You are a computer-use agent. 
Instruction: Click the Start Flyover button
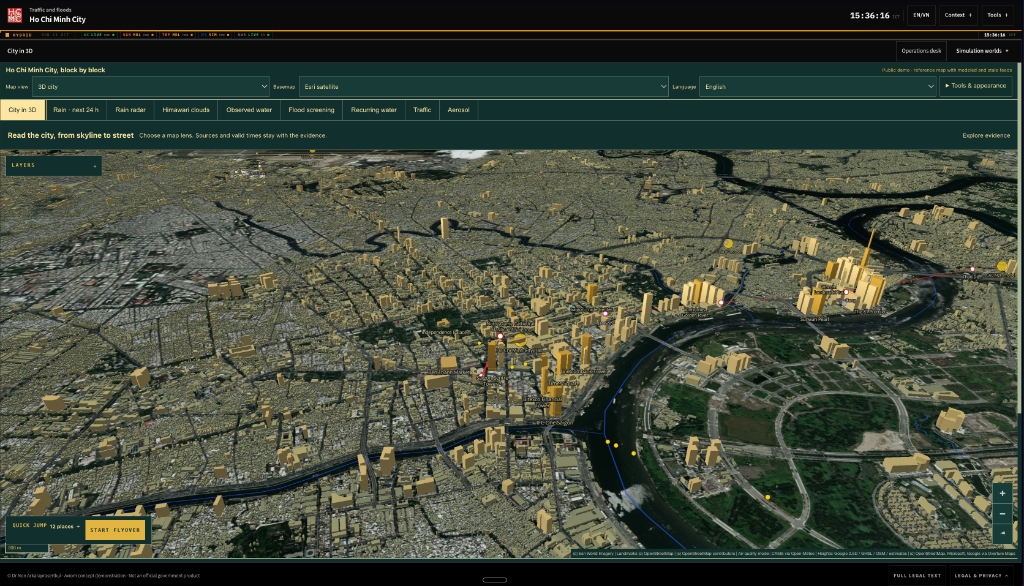[x=115, y=530]
